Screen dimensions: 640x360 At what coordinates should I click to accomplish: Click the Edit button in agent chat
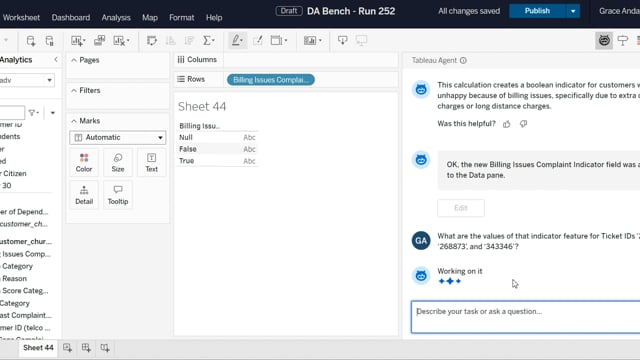[461, 208]
